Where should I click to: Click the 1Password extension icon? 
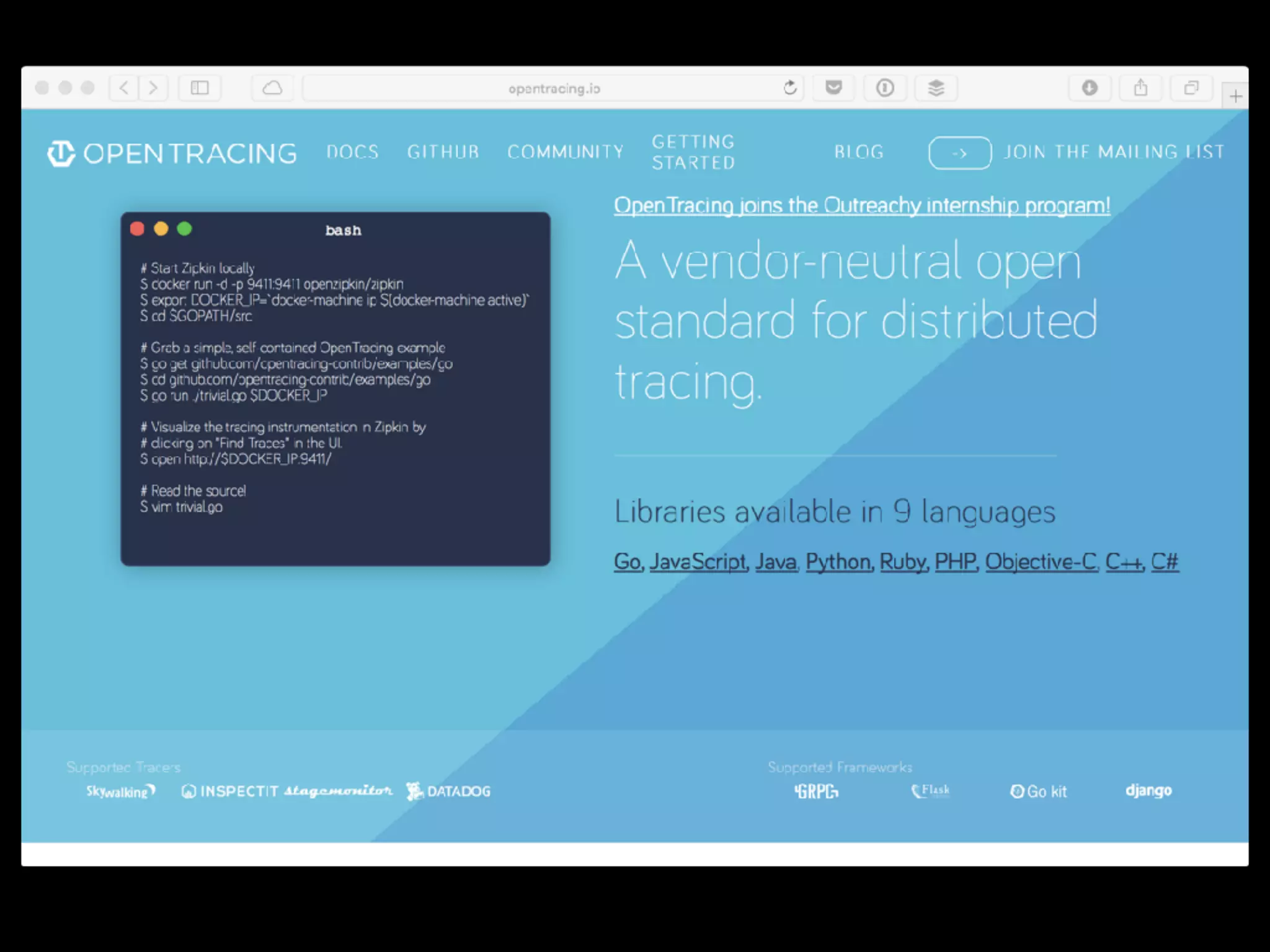pos(885,88)
